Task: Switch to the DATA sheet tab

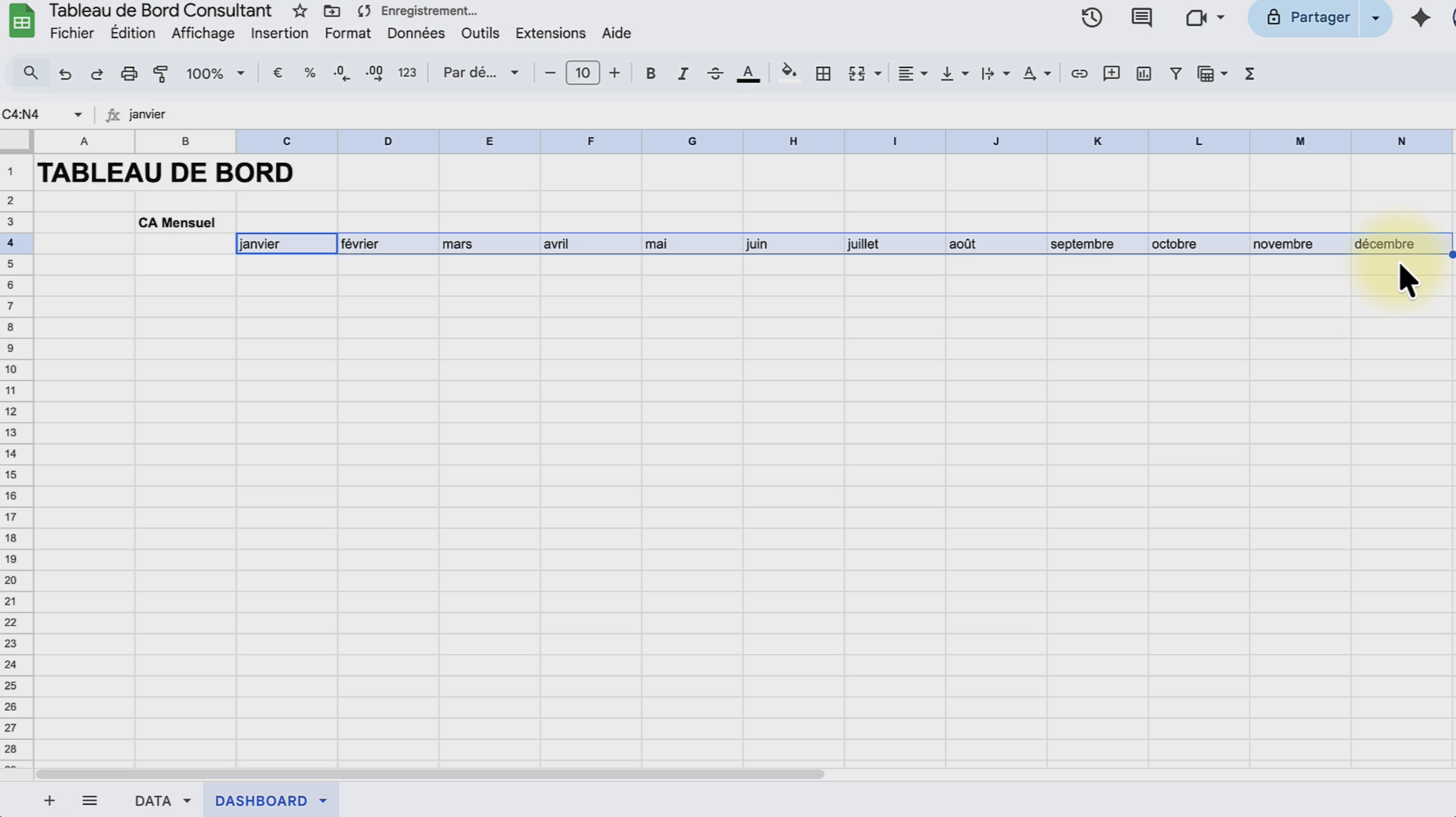Action: pyautogui.click(x=153, y=800)
